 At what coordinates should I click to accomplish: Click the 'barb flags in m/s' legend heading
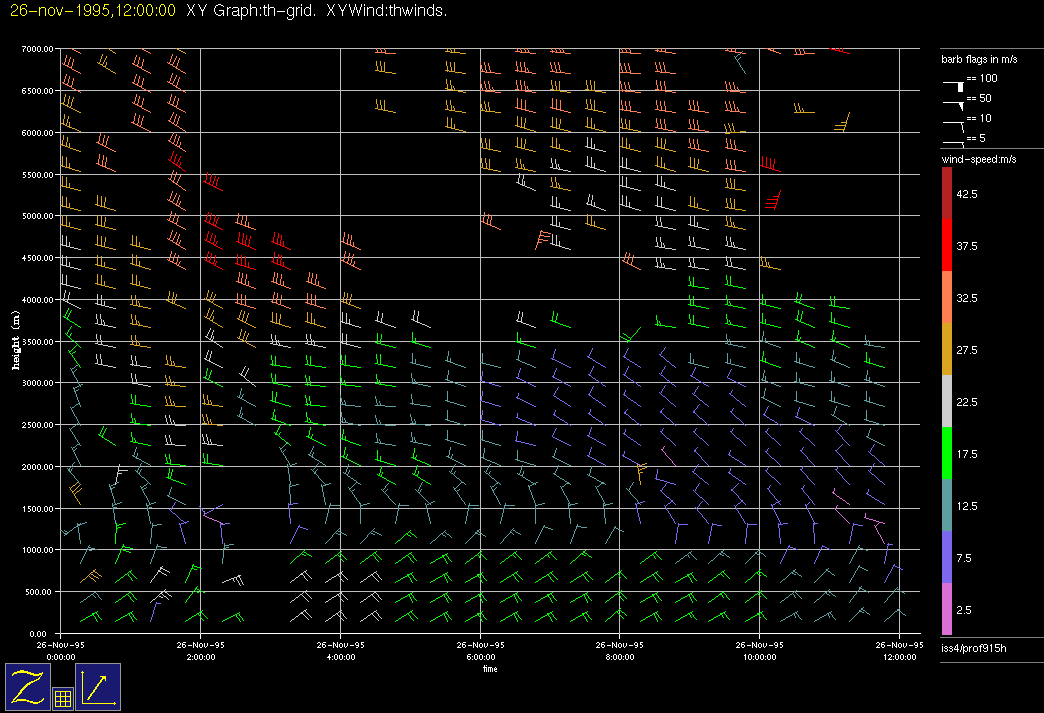click(980, 60)
